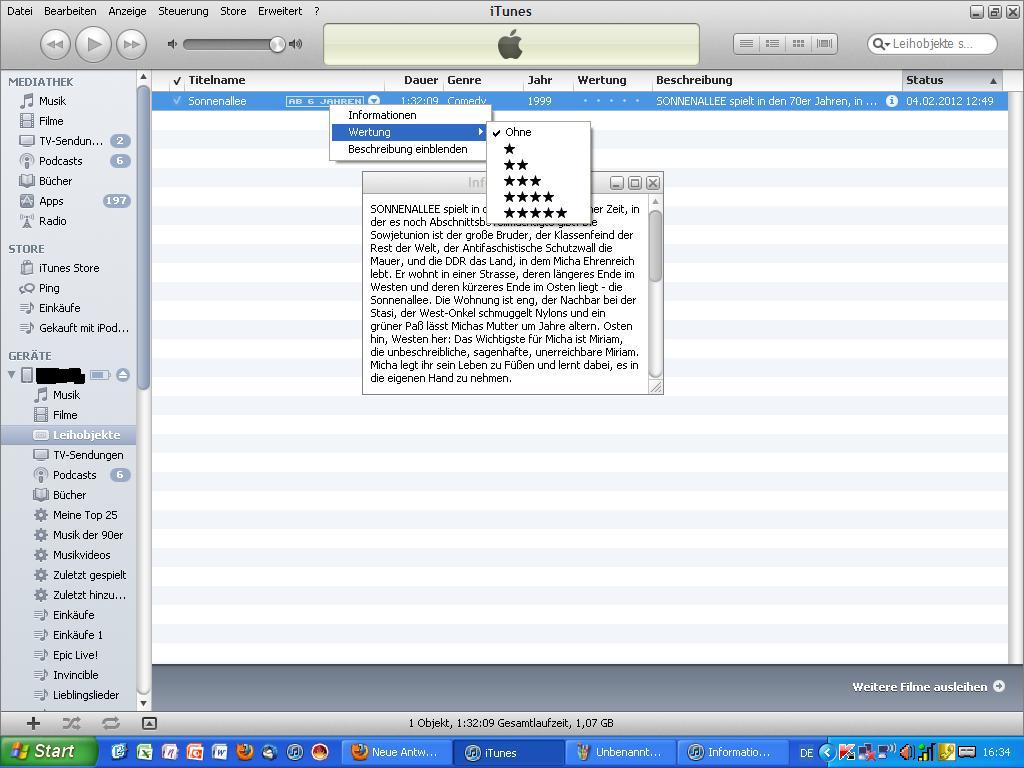
Task: Click the loud speaker icon right of volume
Action: point(296,44)
